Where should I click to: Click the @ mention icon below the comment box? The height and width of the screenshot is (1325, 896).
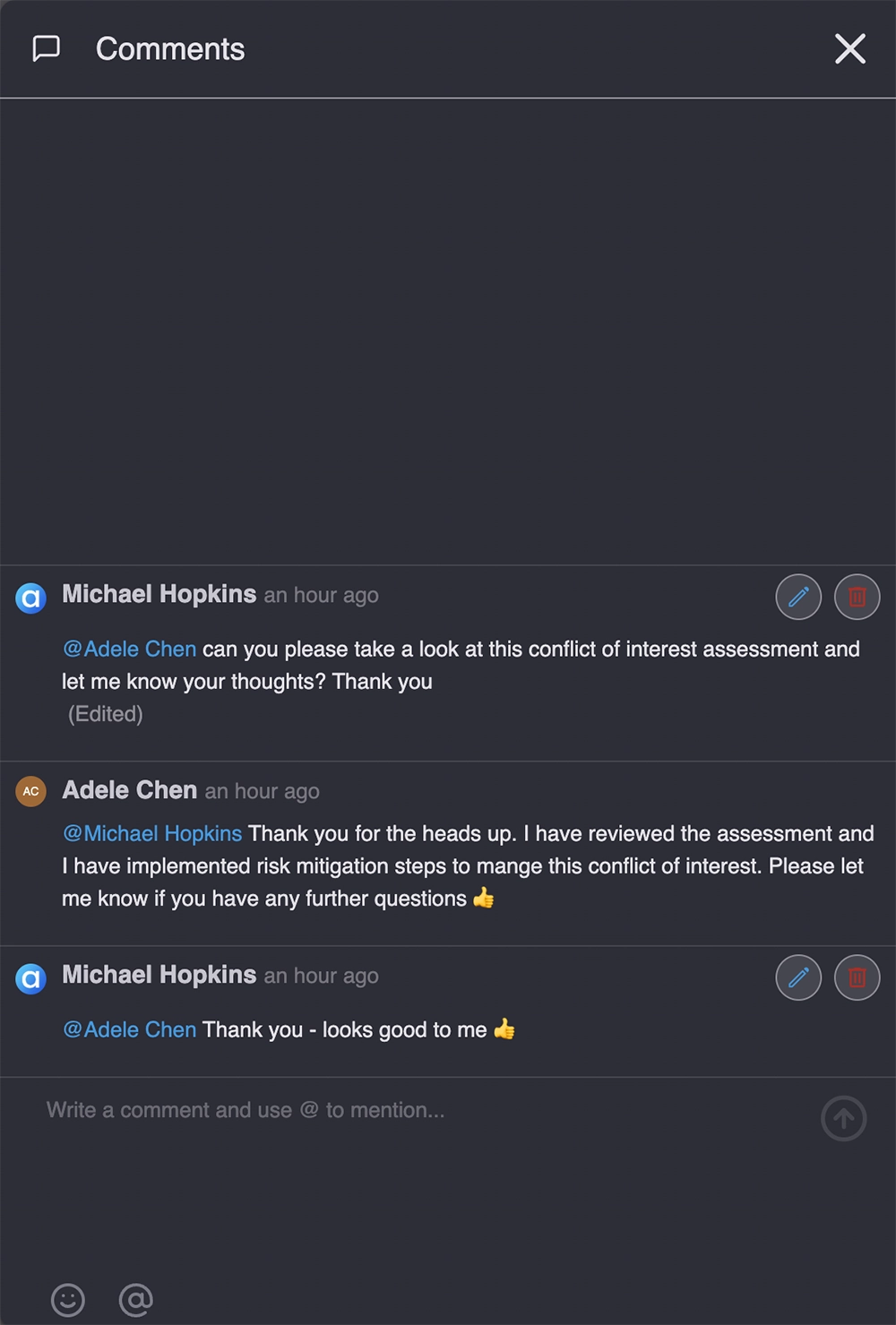click(134, 1300)
